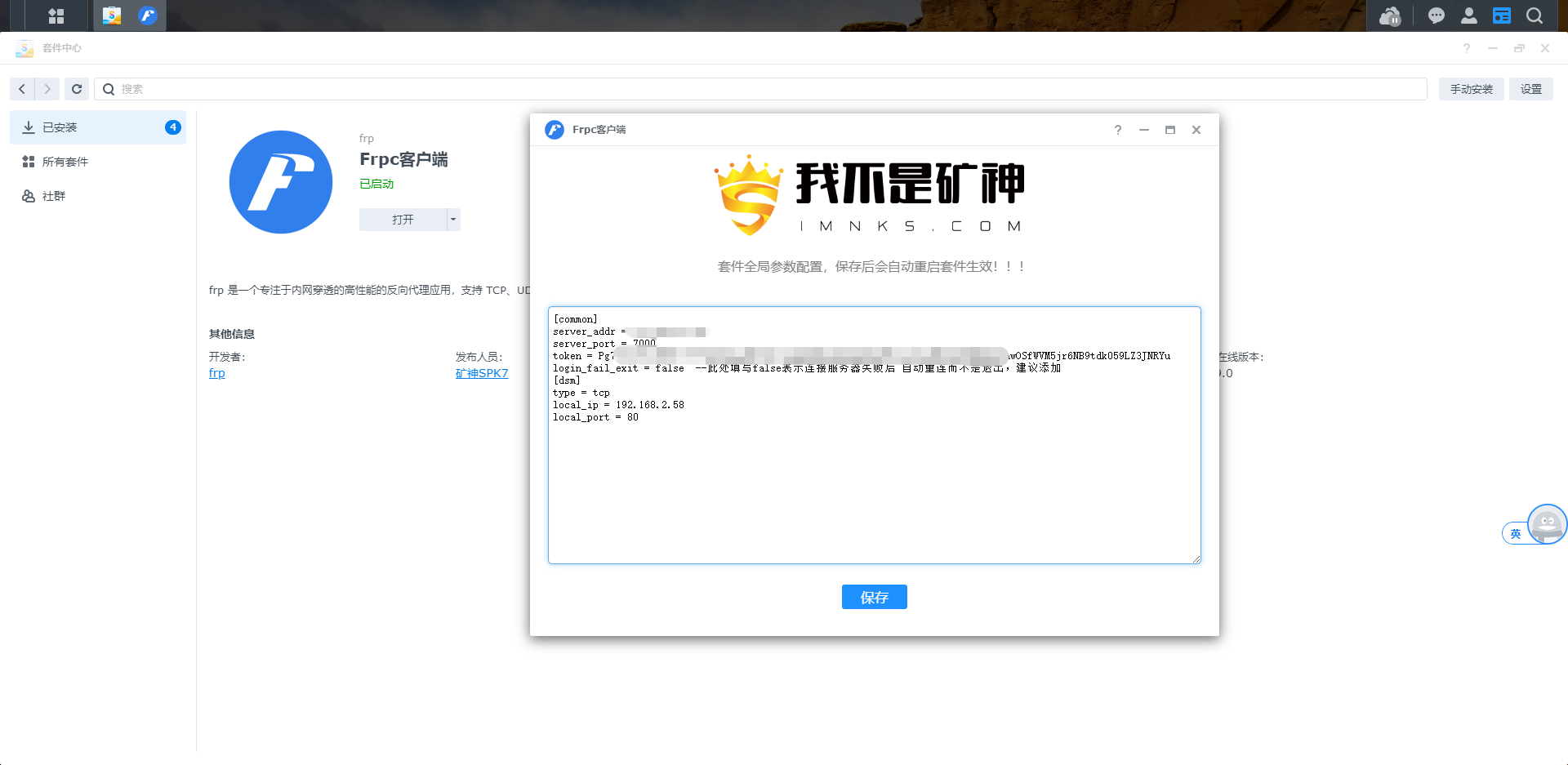Refresh the package list
Screen dimensions: 1568x765
(76, 89)
